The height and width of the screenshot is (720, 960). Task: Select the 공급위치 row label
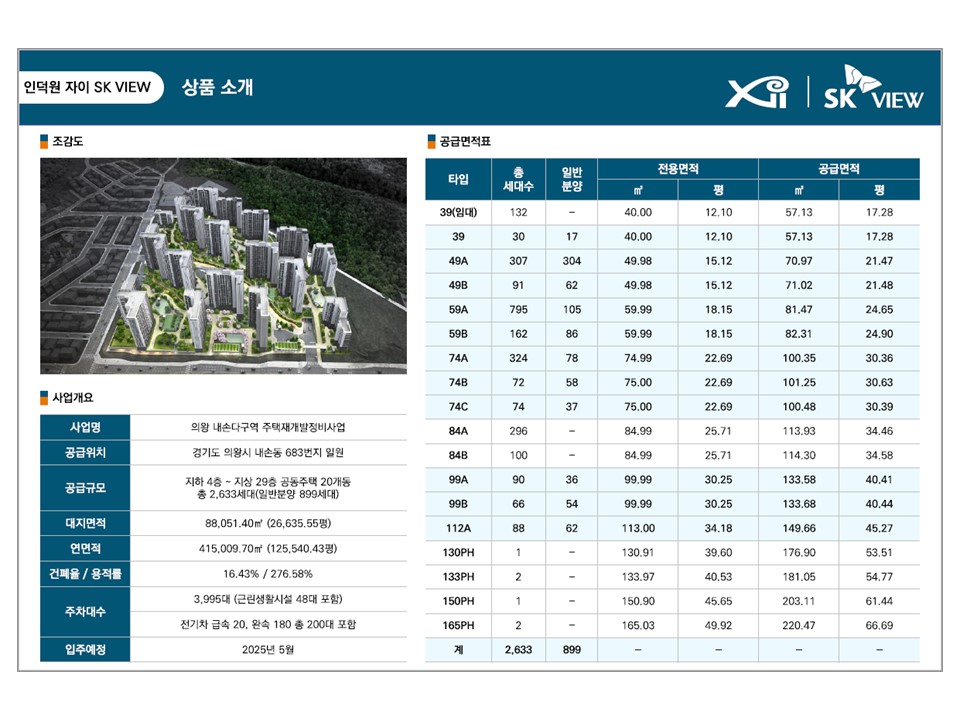pos(85,452)
